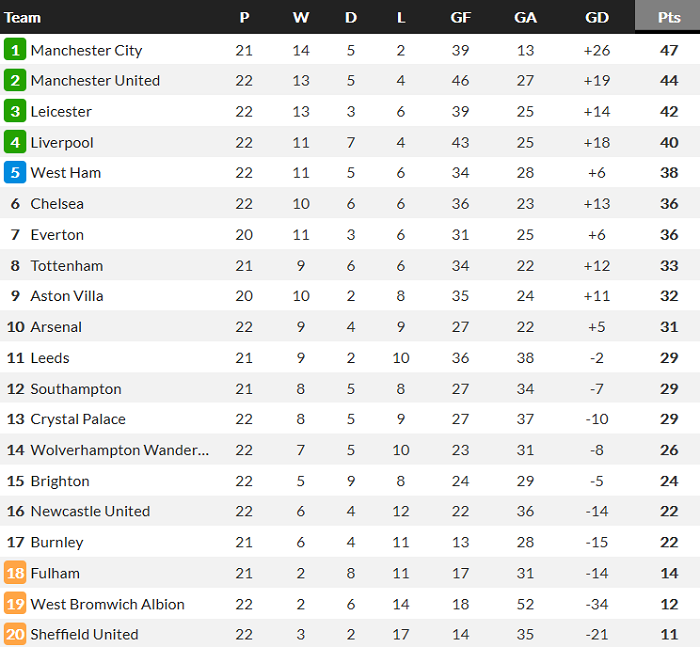Open the Chelsea team link
This screenshot has width=700, height=647.
(x=57, y=204)
